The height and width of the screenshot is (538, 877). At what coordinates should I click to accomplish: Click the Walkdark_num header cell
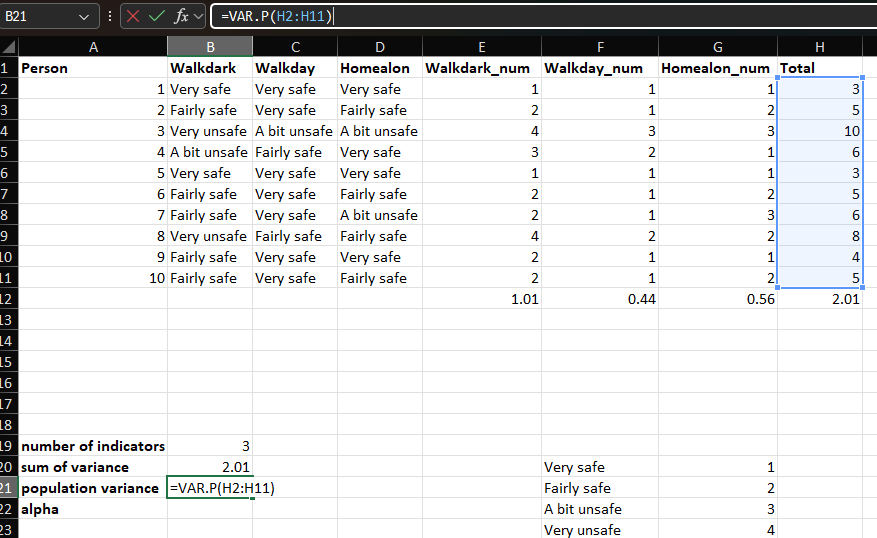pos(482,68)
